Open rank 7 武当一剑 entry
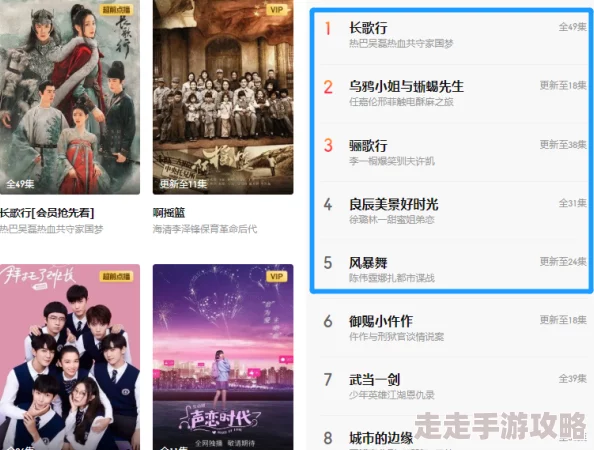This screenshot has height=450, width=594. click(453, 386)
